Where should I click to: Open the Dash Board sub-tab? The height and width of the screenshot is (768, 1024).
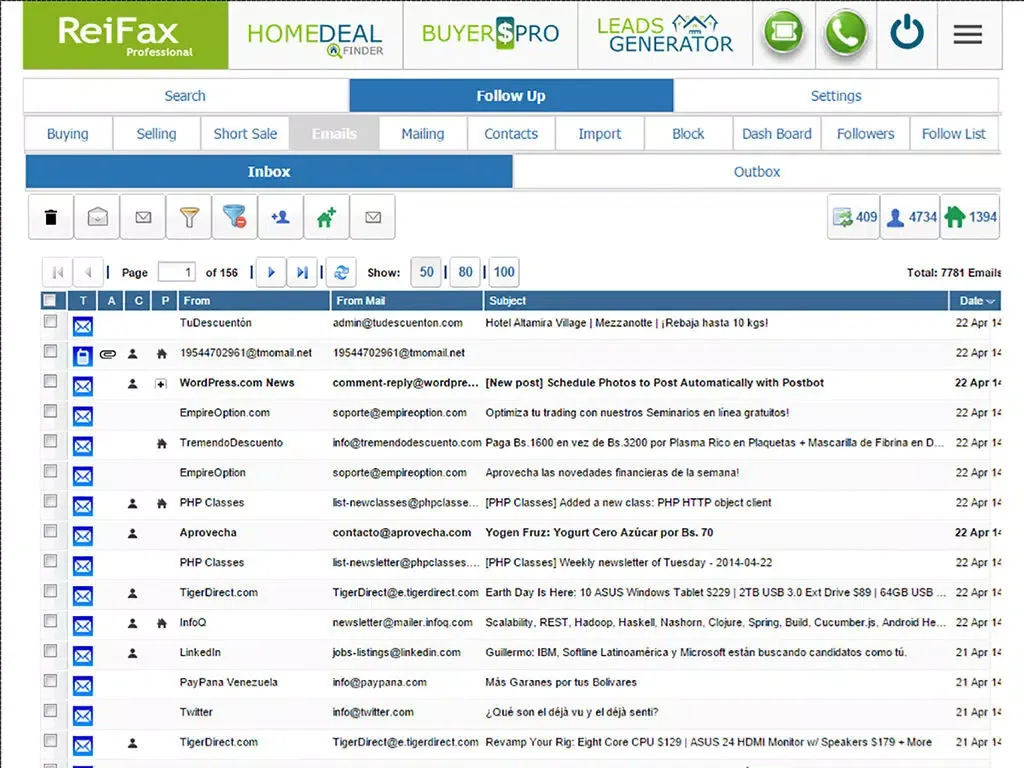point(776,134)
